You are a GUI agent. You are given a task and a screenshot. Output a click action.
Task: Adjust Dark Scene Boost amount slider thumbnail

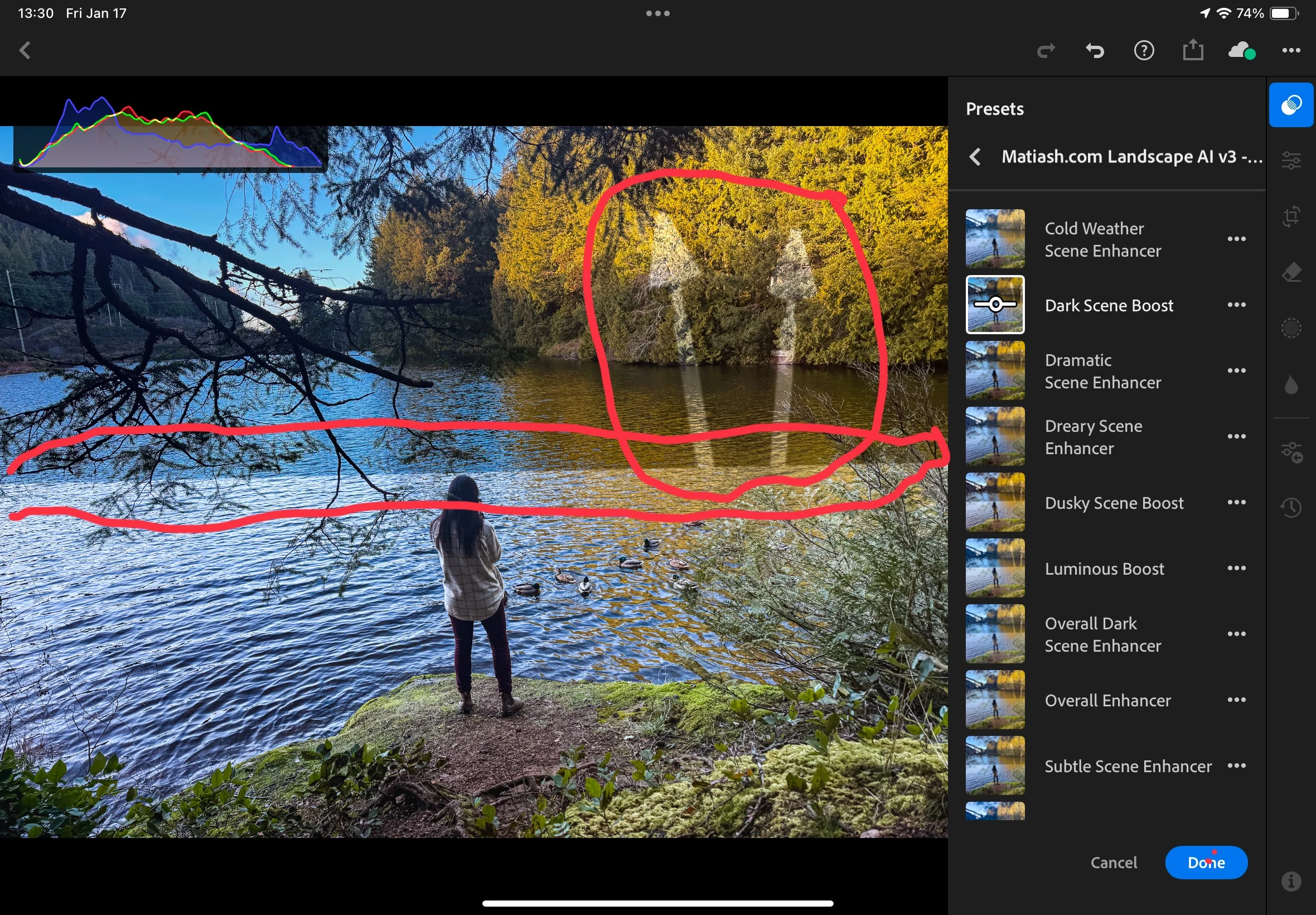995,305
